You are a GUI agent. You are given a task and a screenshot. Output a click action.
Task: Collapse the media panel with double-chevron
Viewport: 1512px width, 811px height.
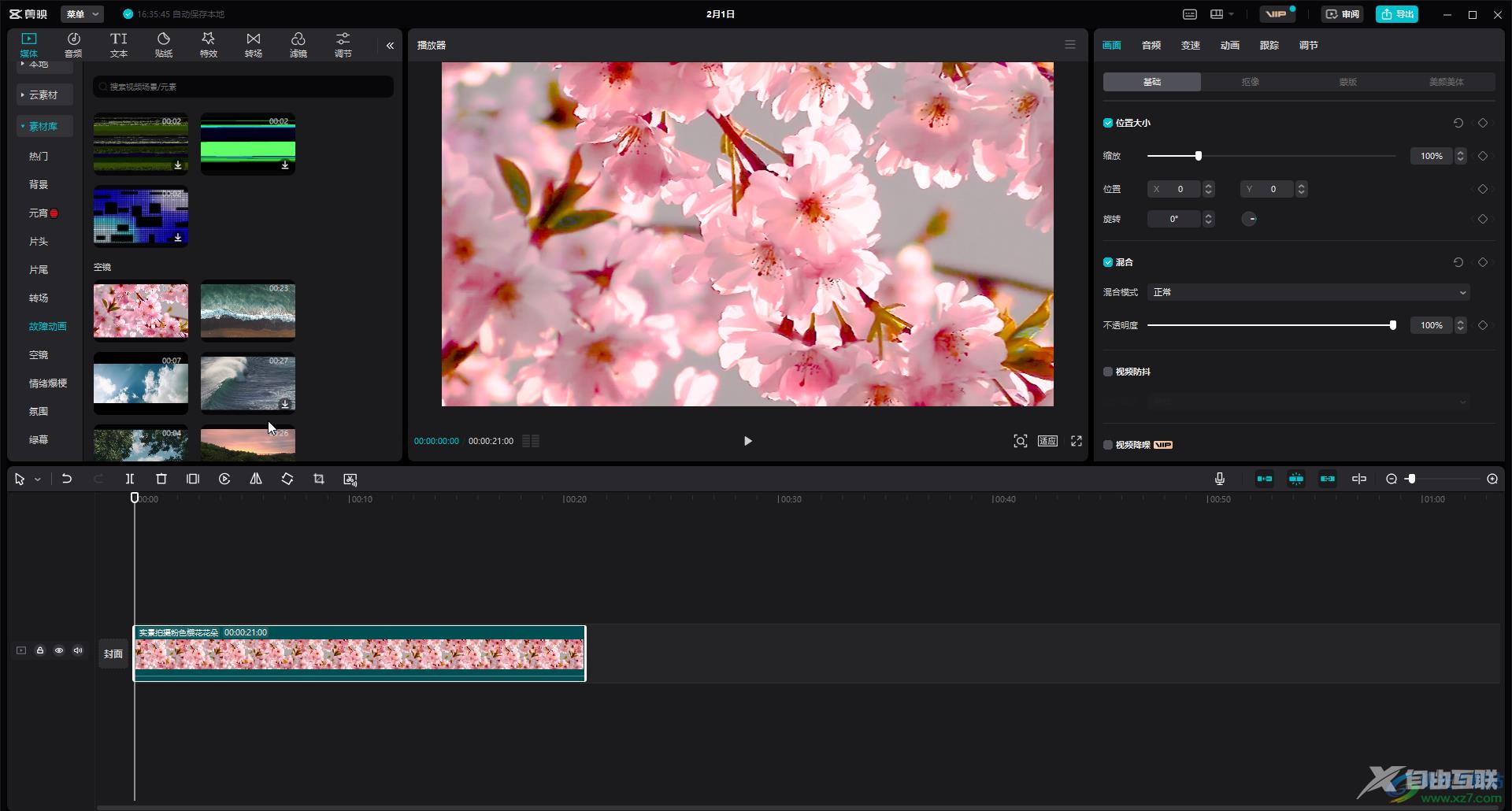point(390,46)
